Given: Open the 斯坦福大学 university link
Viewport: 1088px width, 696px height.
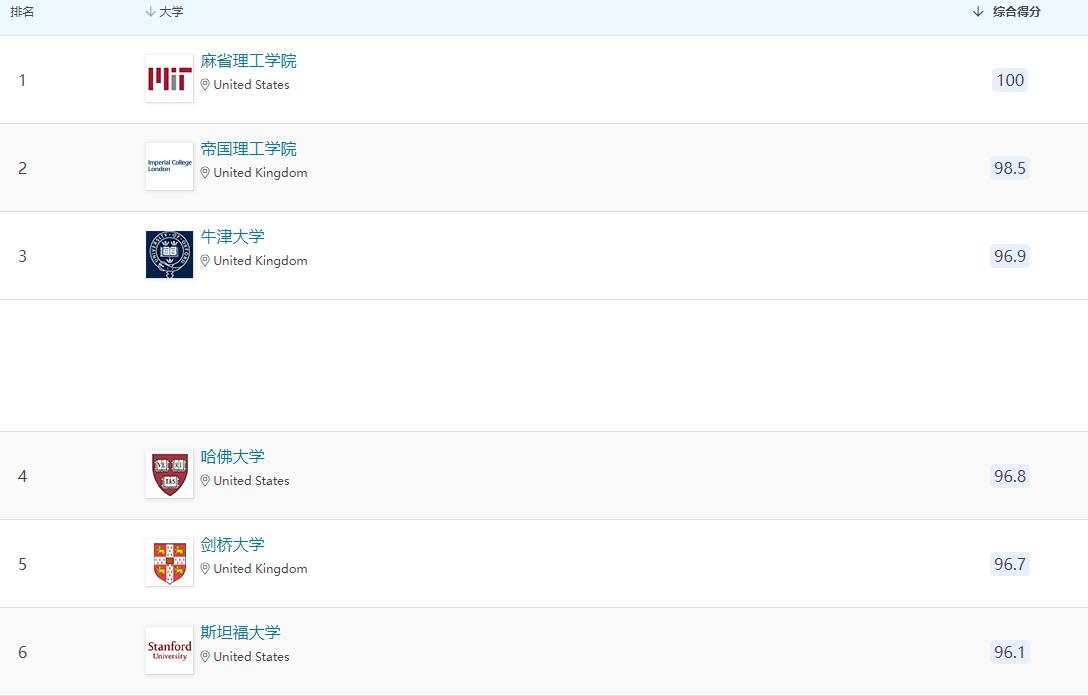Looking at the screenshot, I should point(241,633).
